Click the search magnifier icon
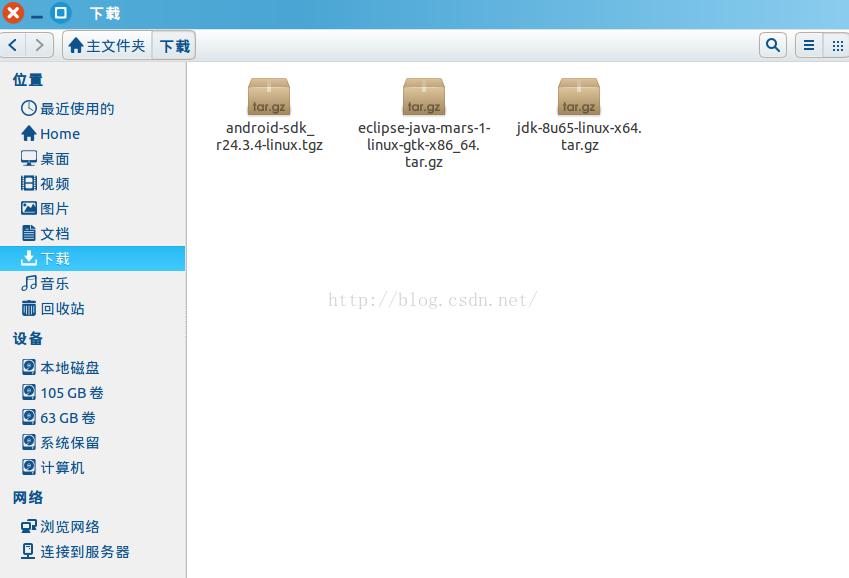 (772, 45)
